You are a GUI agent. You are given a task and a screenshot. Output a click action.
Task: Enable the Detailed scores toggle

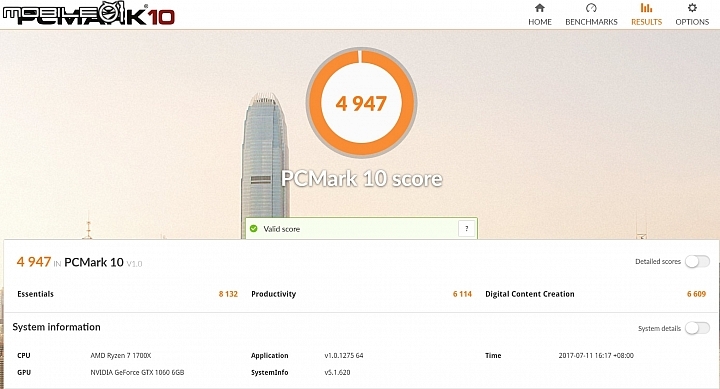[x=697, y=261]
